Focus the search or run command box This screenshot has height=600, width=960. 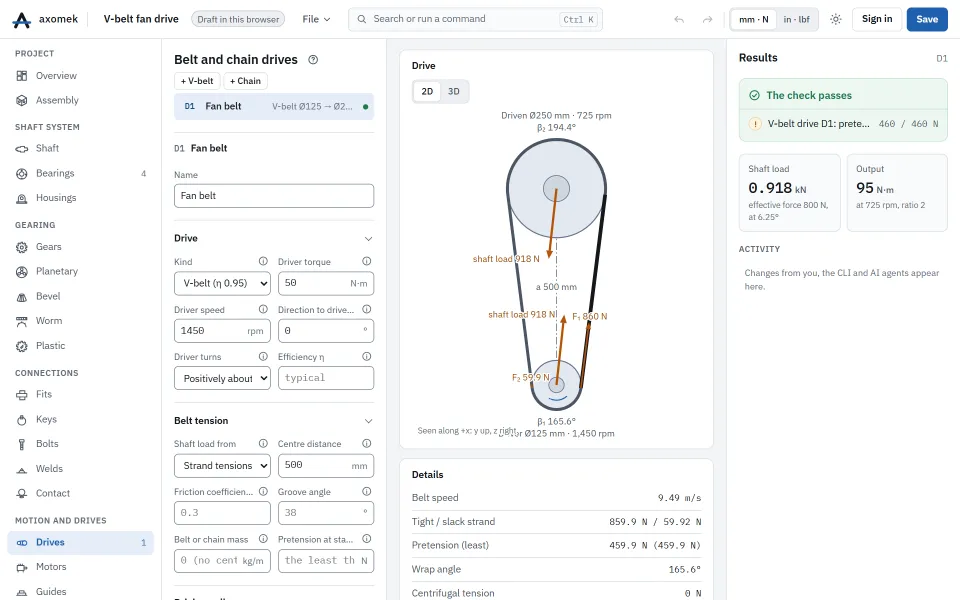click(475, 20)
